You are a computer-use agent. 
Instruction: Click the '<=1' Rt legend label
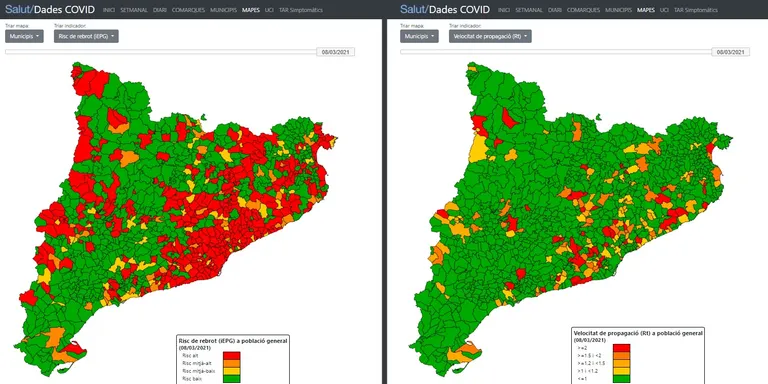click(x=582, y=379)
